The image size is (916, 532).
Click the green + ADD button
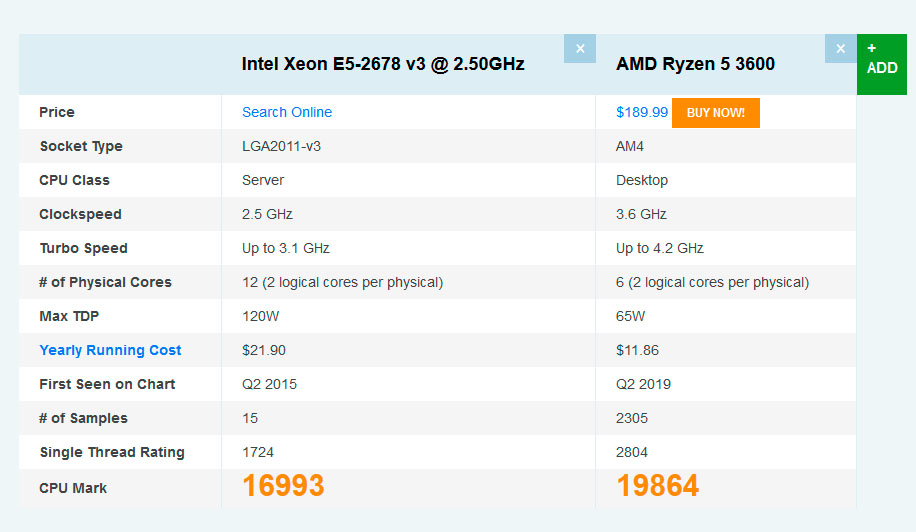881,64
